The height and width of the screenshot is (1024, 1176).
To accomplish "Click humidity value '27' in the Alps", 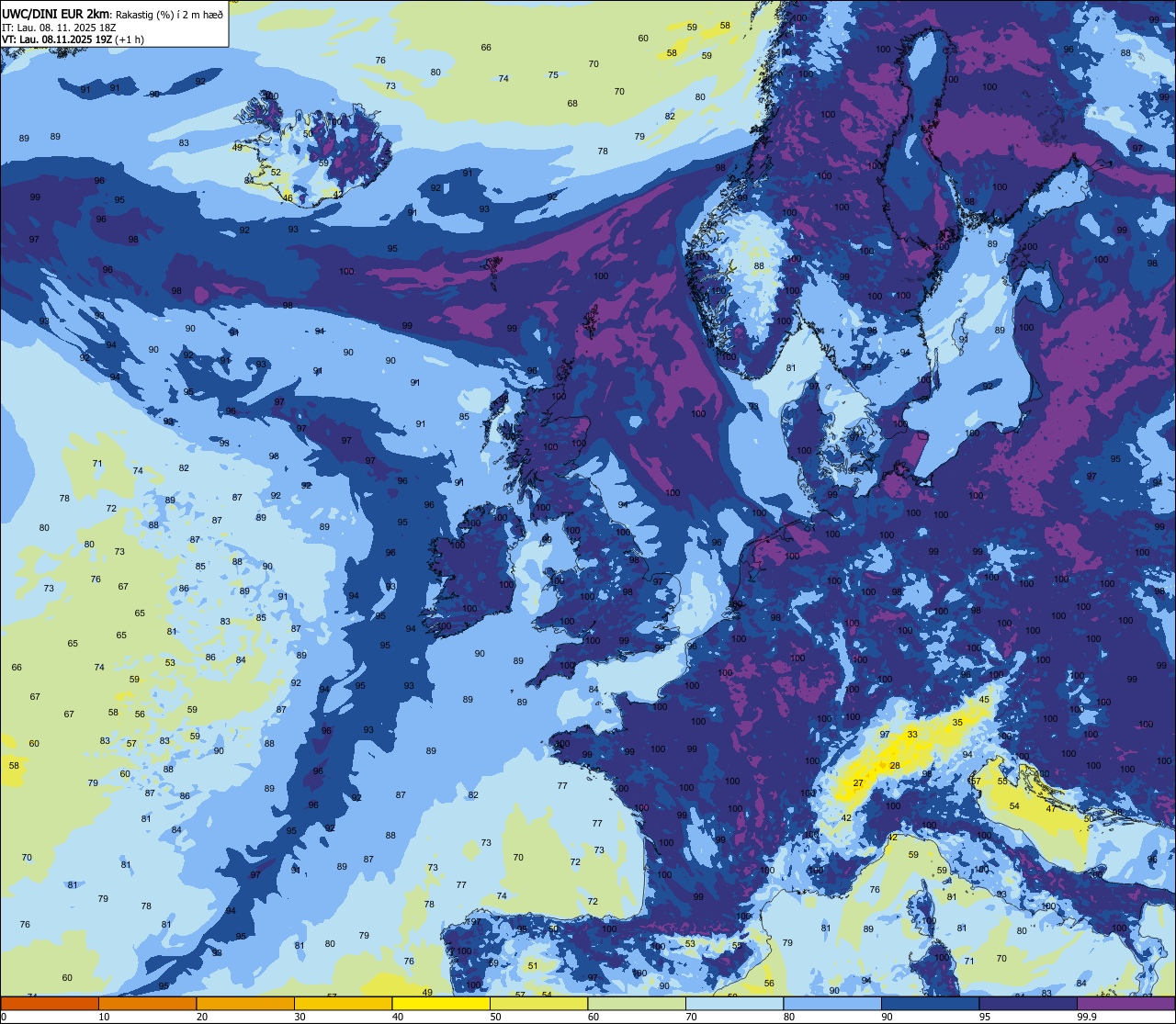I will pos(858,783).
